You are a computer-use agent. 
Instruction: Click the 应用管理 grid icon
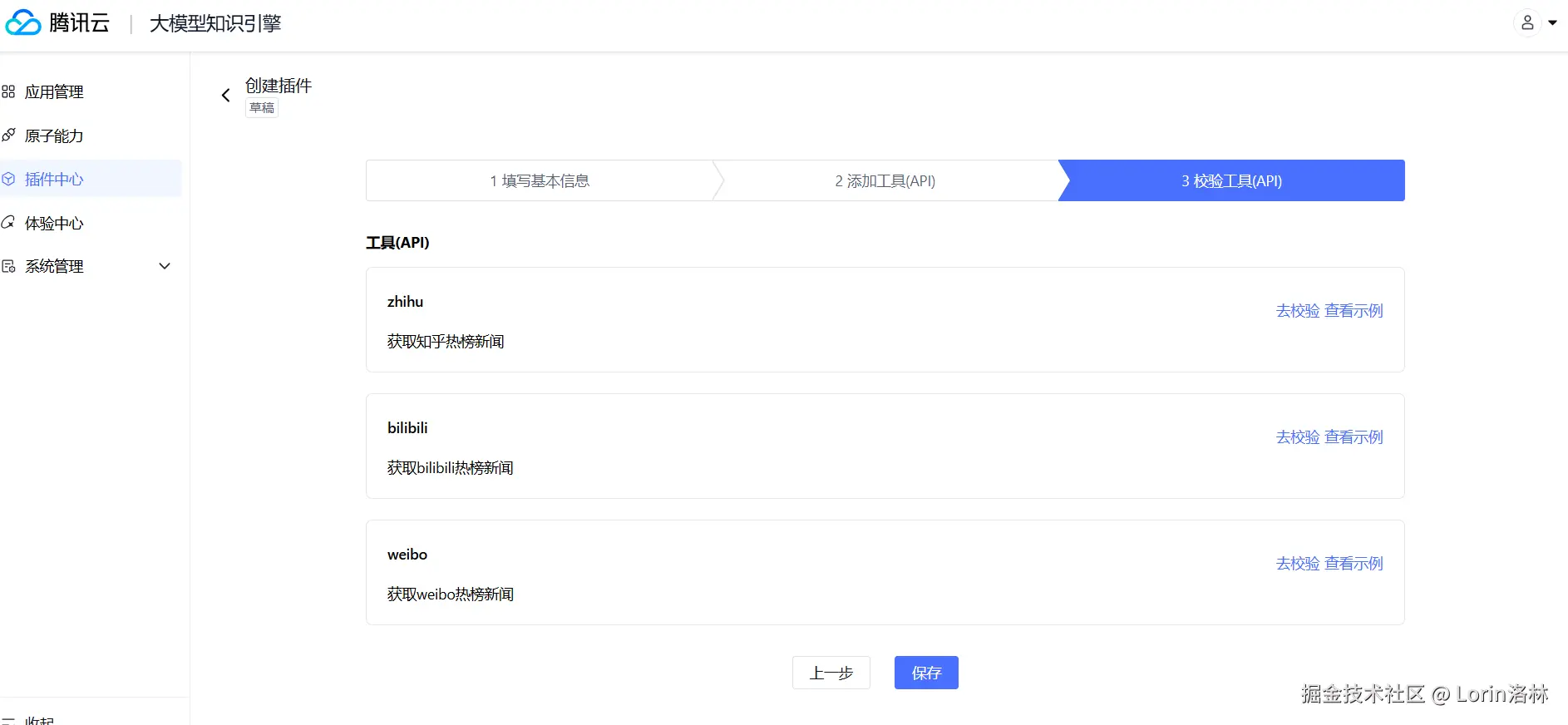pyautogui.click(x=8, y=91)
